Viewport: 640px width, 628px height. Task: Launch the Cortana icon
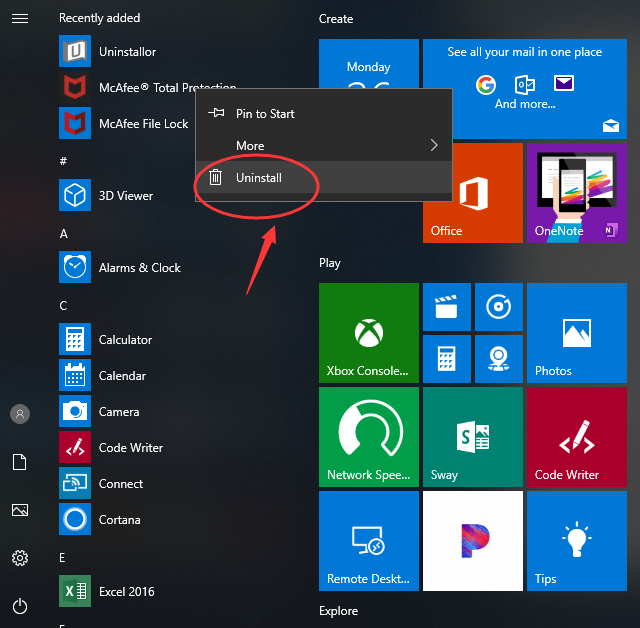[75, 519]
